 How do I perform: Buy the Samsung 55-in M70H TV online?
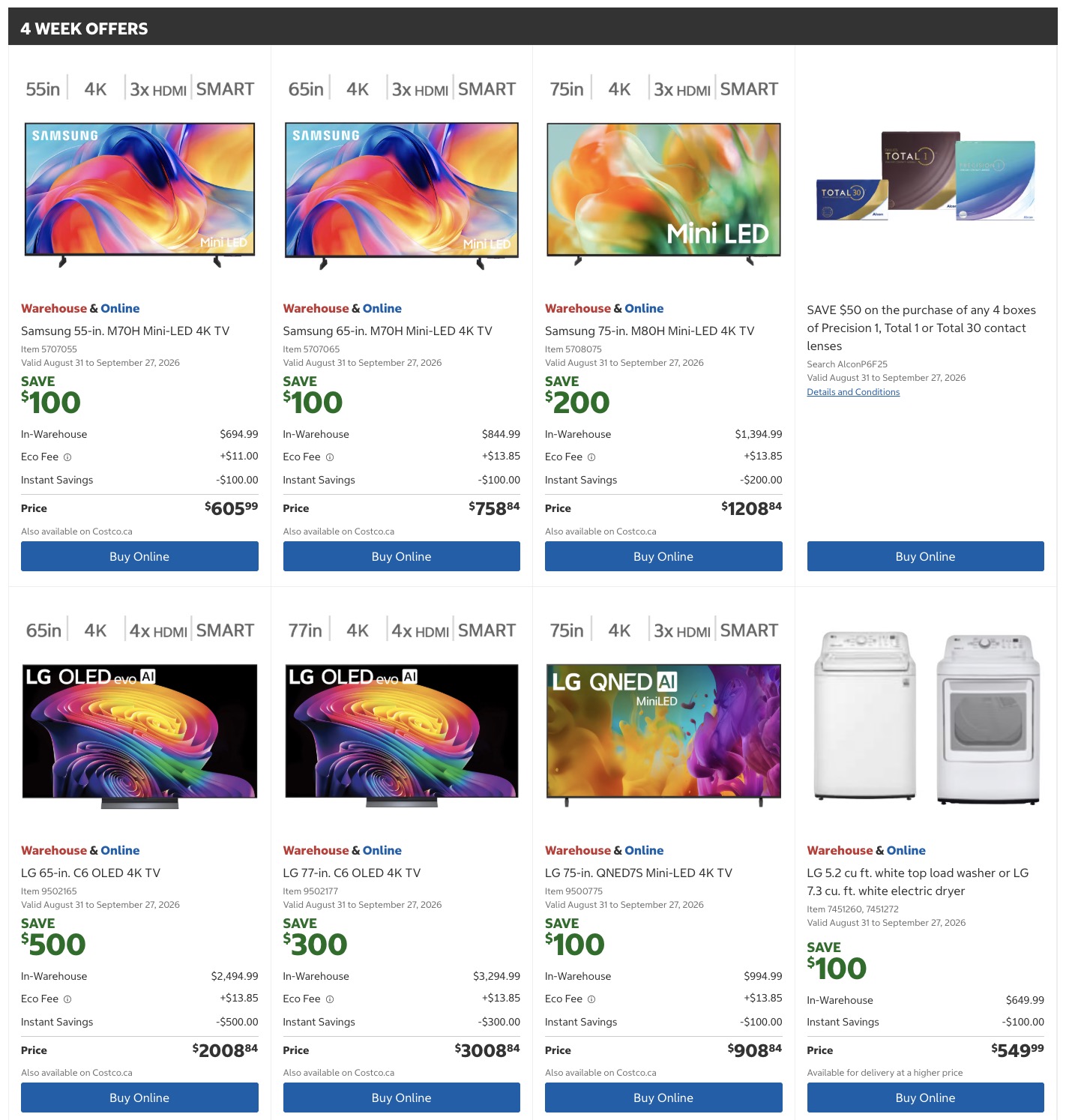(139, 556)
